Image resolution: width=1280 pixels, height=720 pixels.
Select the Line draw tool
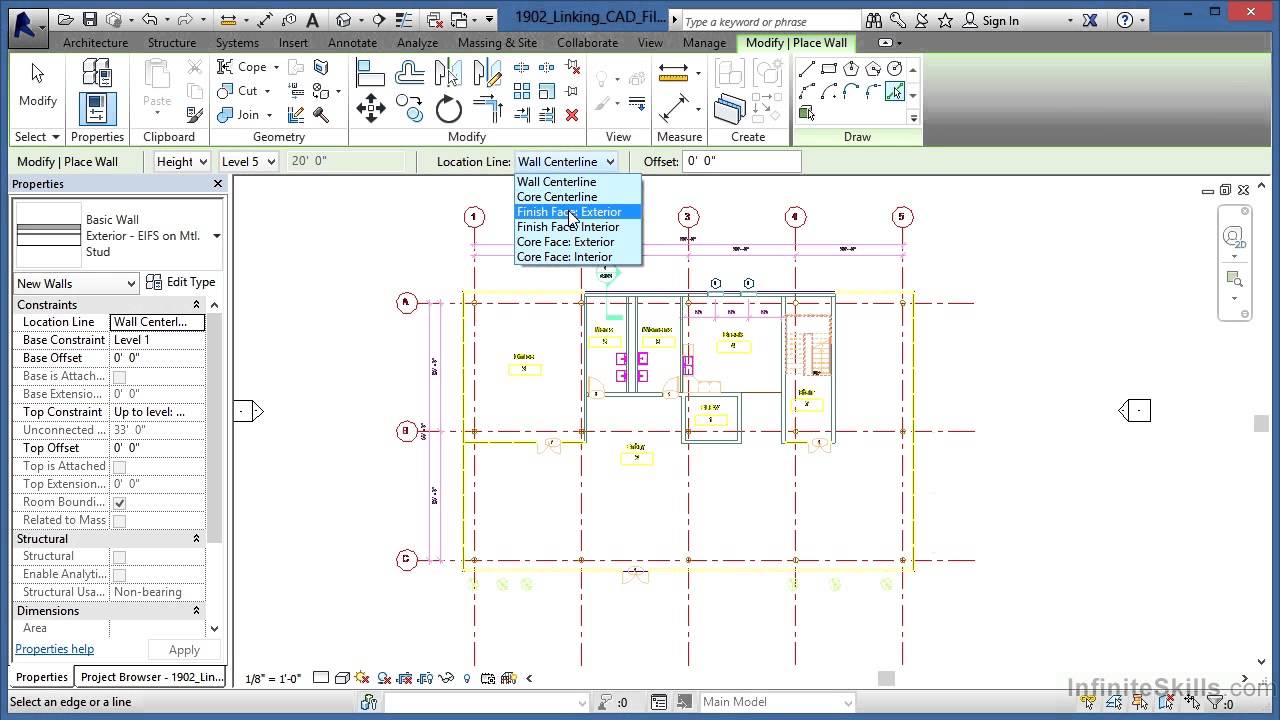(x=807, y=68)
